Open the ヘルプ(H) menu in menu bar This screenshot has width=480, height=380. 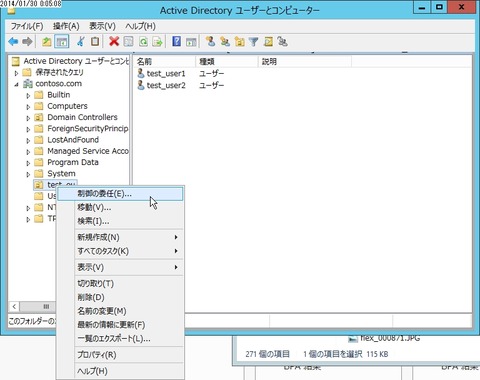[x=140, y=26]
